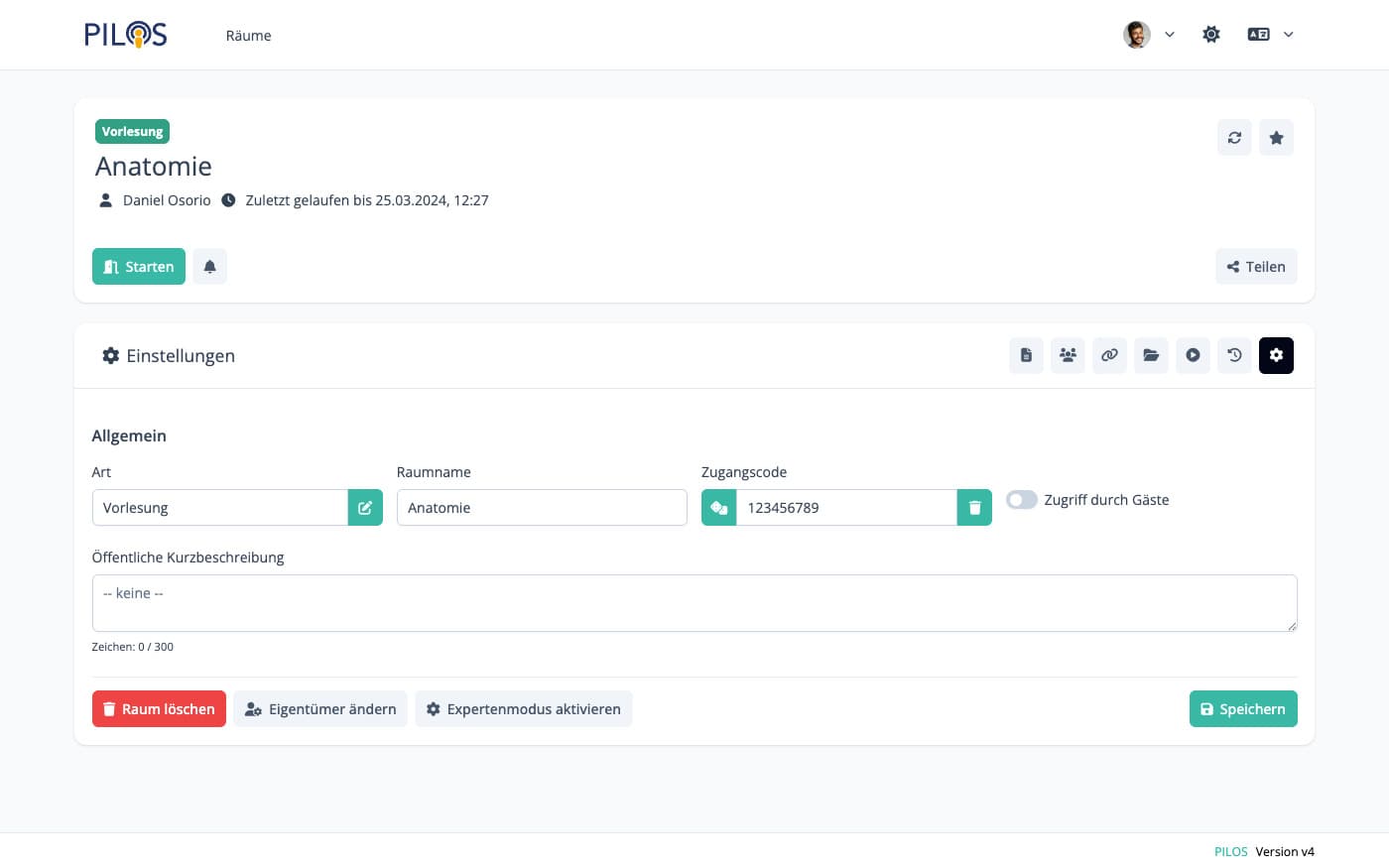Mark room as favorite with star
This screenshot has width=1389, height=868.
(x=1276, y=138)
